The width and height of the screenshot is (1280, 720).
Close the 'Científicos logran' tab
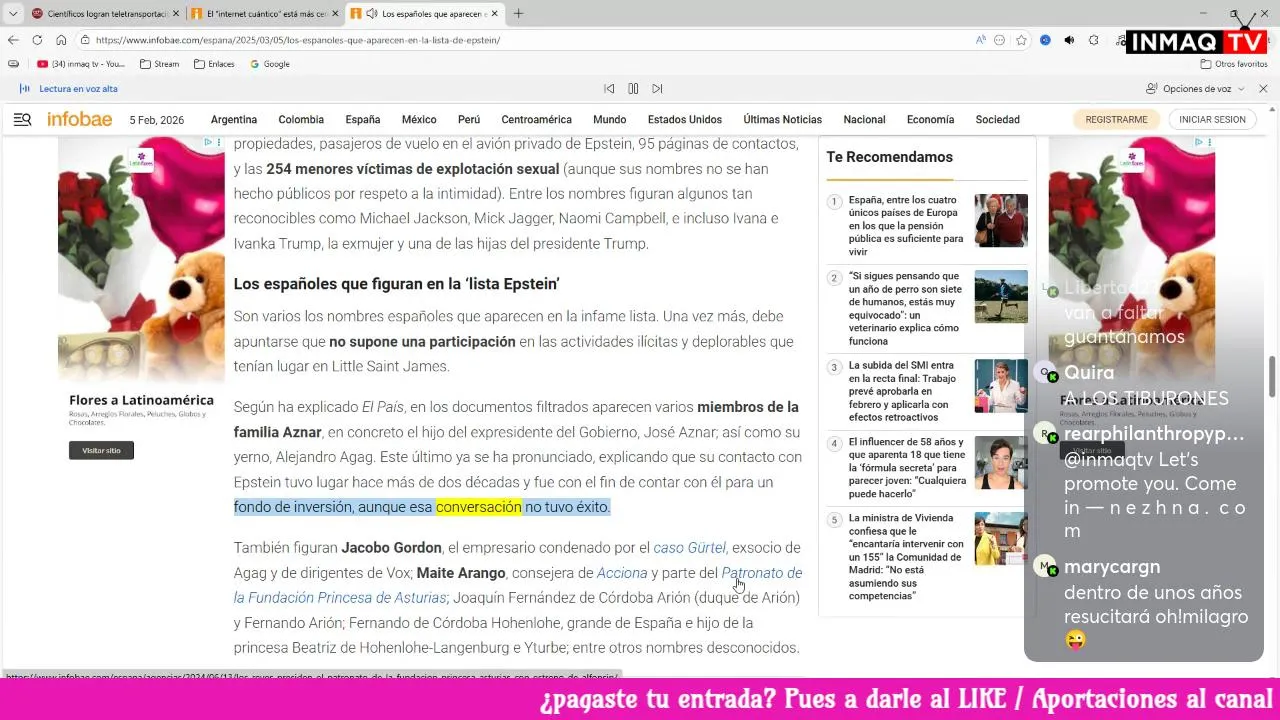pyautogui.click(x=175, y=14)
